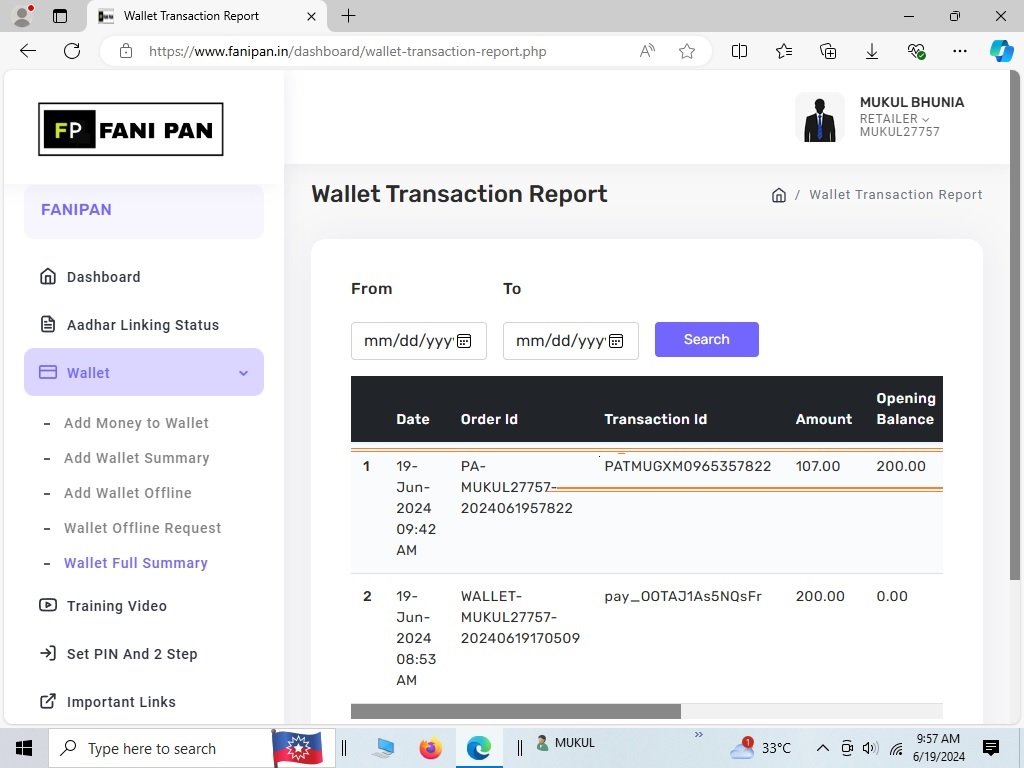Go to Aadhar Linking Status
The width and height of the screenshot is (1024, 768).
tap(142, 325)
